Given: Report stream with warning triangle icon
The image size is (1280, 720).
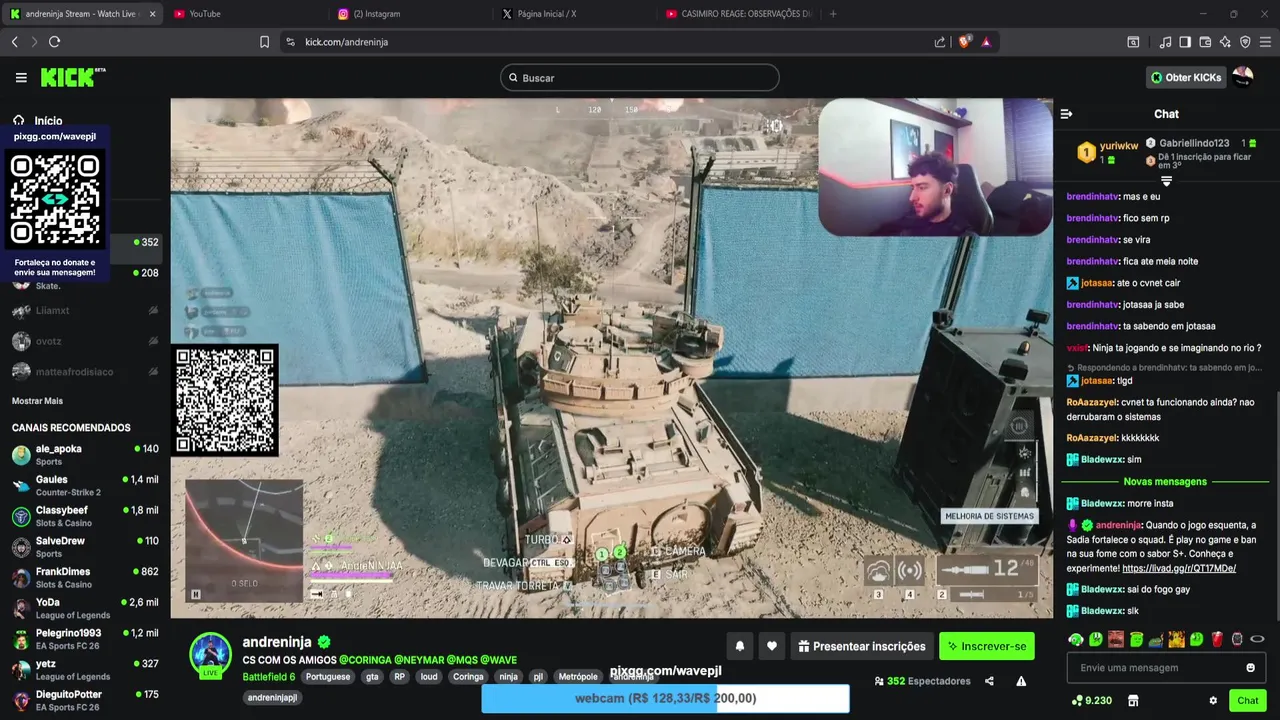Looking at the screenshot, I should [x=1021, y=681].
